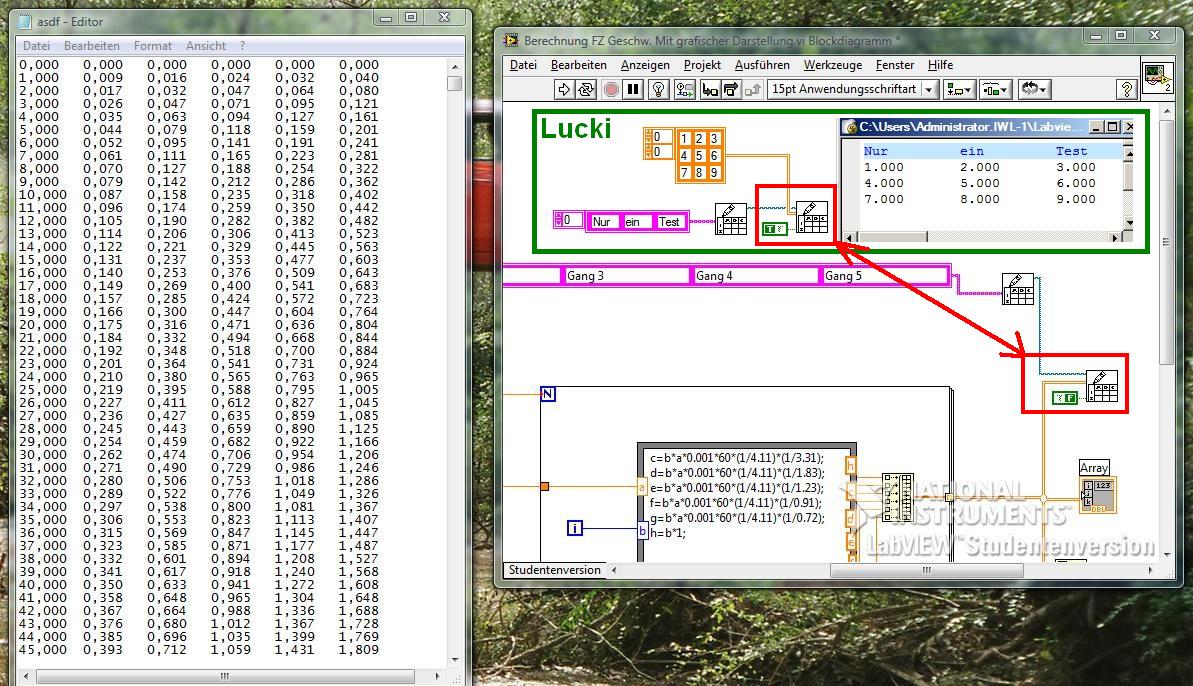Image resolution: width=1193 pixels, height=686 pixels.
Task: Open Anzeigen menu in LabVIEW
Action: tap(645, 65)
